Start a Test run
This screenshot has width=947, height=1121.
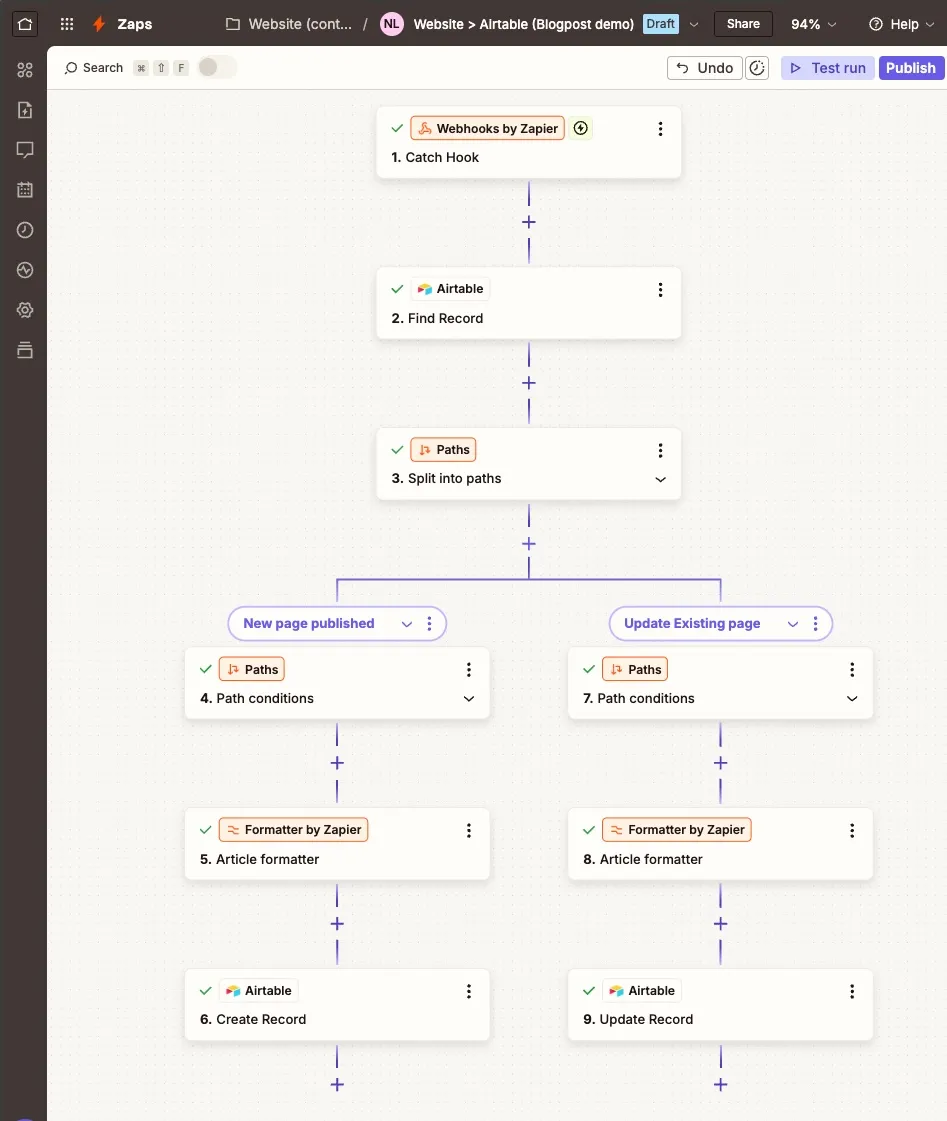pos(827,67)
